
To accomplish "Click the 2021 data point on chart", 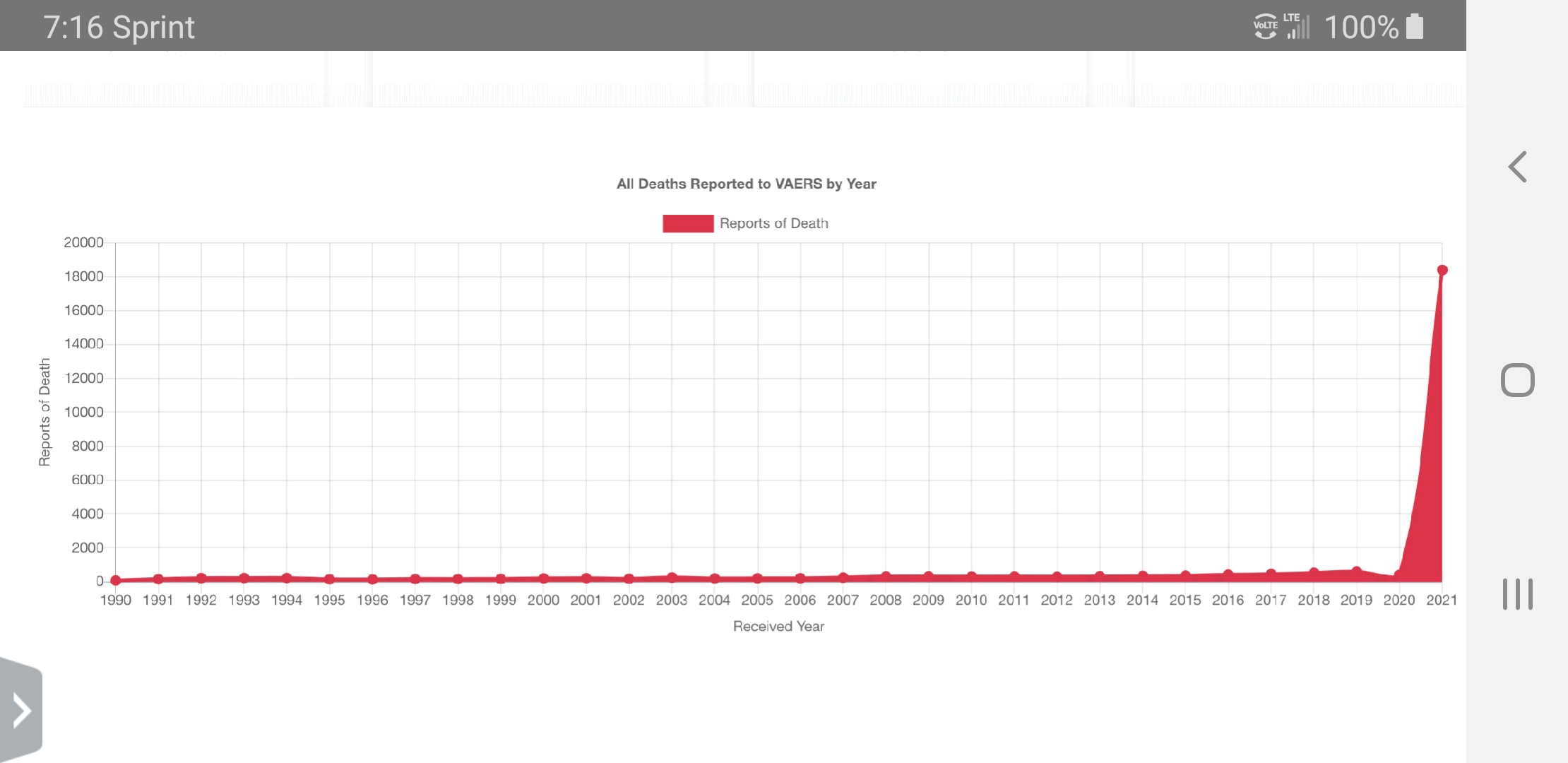I will 1442,270.
